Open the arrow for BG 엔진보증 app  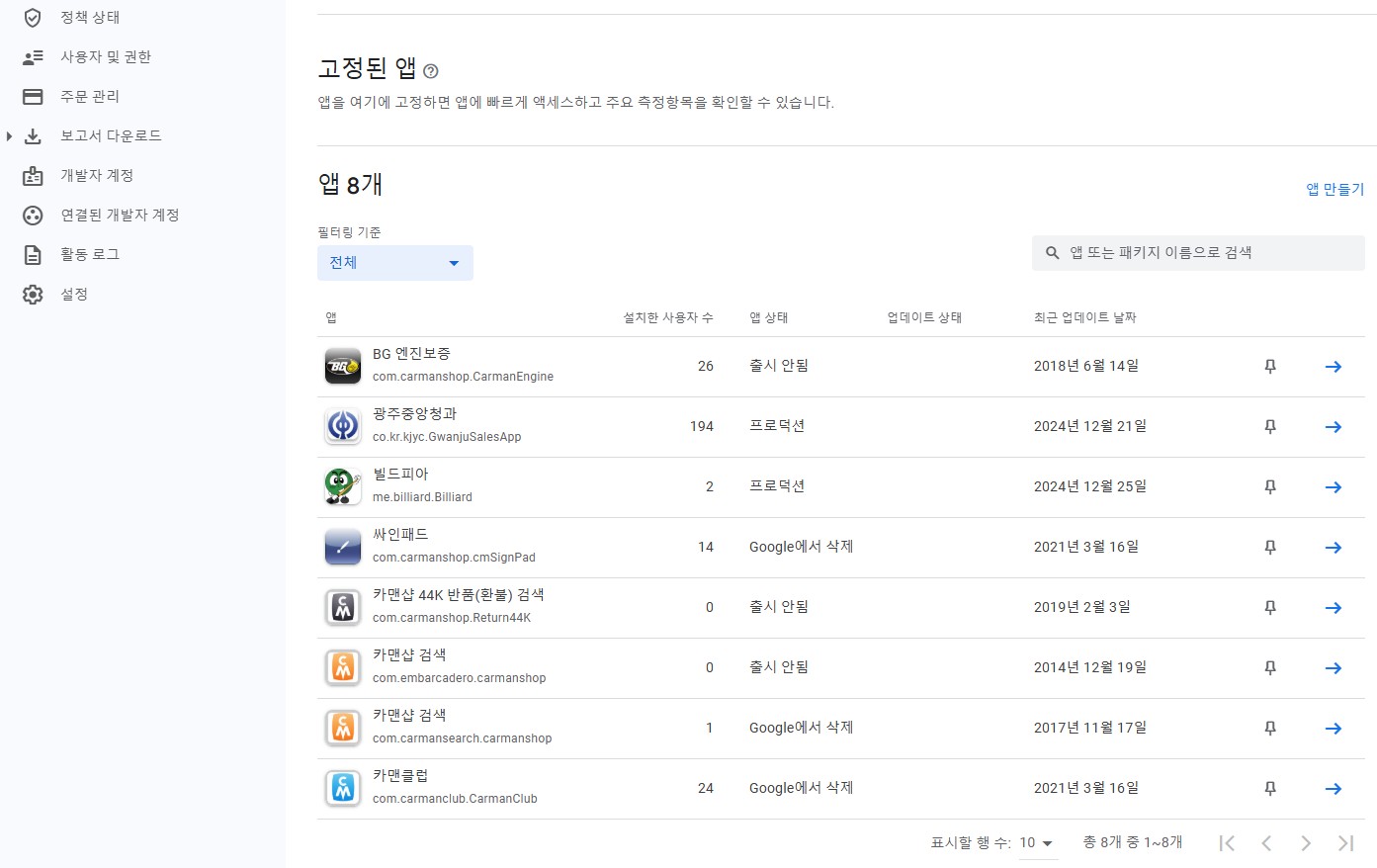[x=1333, y=367]
